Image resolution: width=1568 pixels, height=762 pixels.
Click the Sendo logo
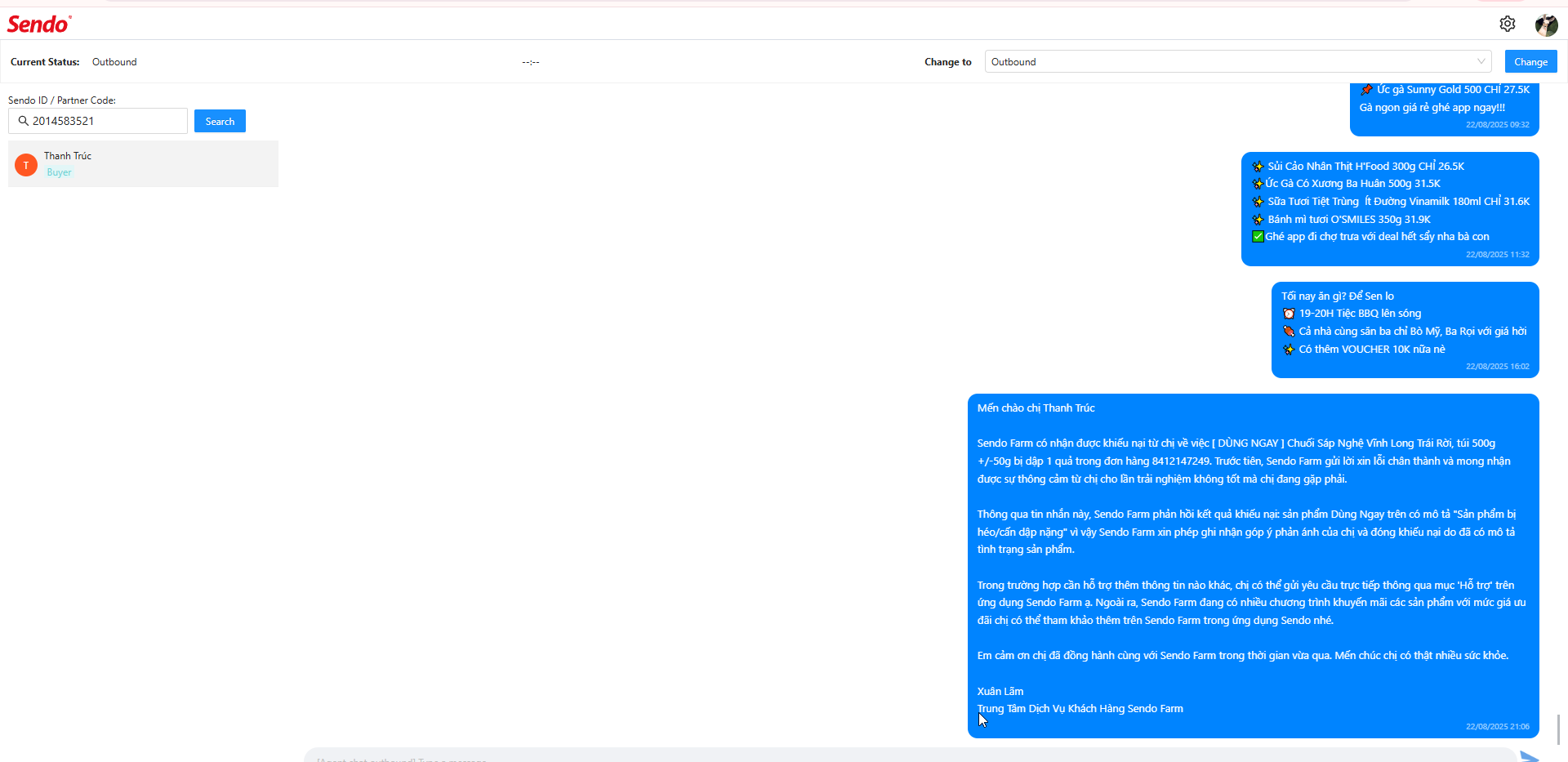(x=39, y=24)
